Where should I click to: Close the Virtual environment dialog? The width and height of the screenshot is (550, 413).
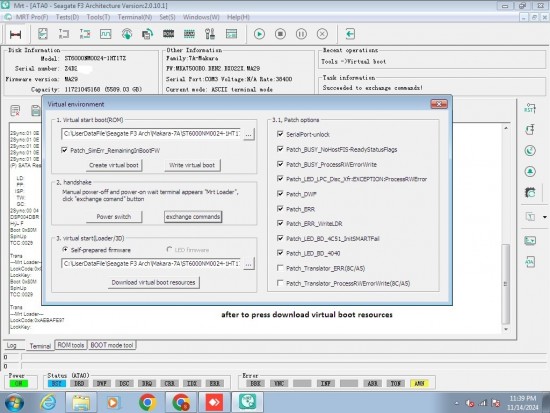(439, 104)
